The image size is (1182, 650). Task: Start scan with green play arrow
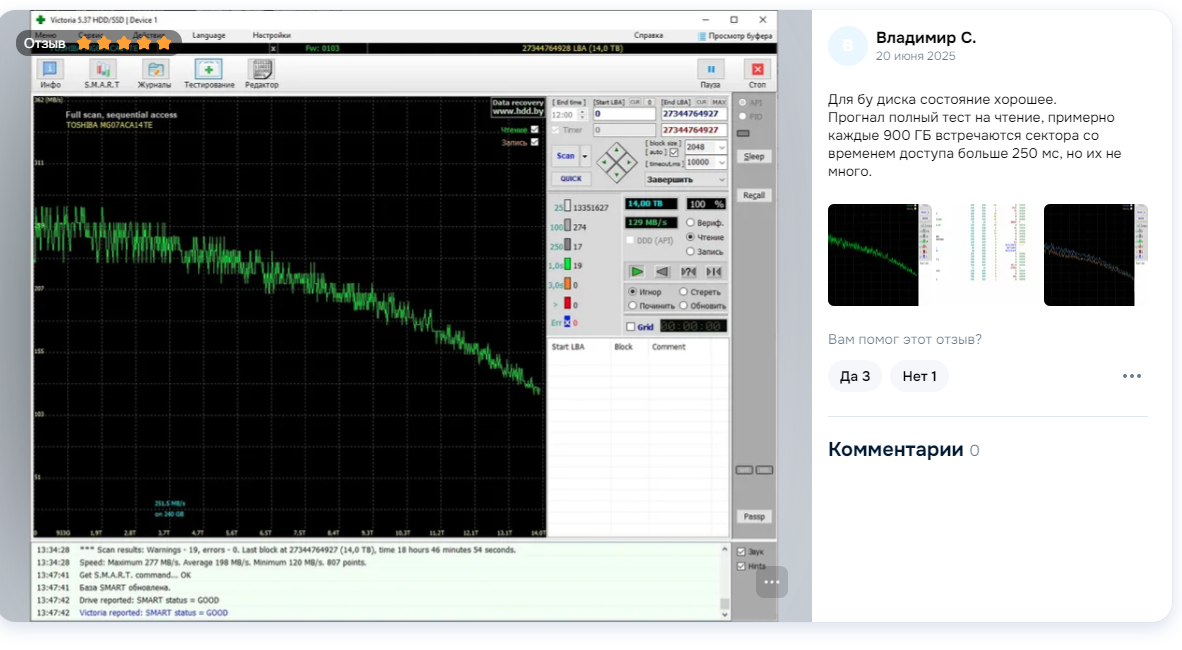(637, 271)
